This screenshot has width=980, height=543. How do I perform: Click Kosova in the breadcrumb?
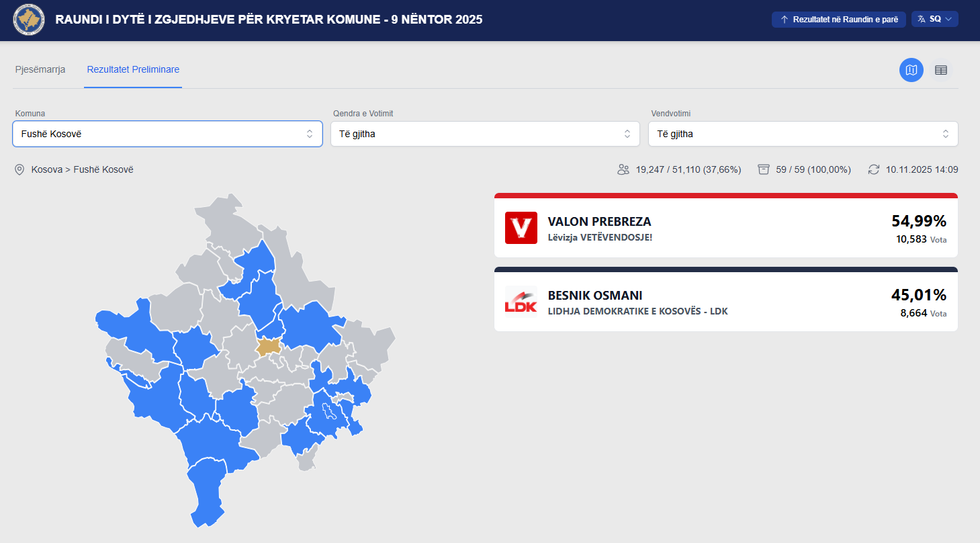click(x=47, y=170)
